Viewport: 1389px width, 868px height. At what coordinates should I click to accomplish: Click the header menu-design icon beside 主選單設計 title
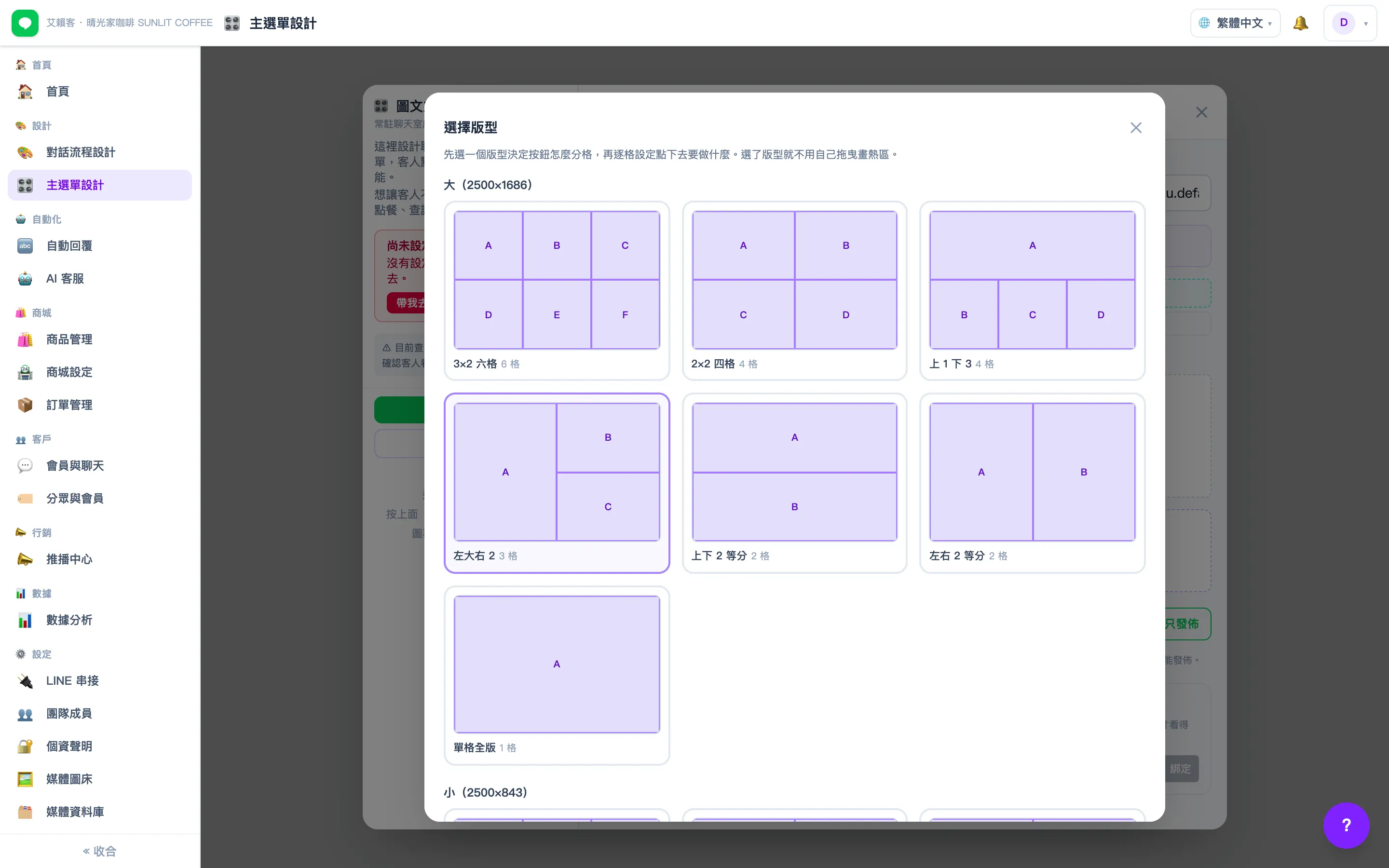point(232,23)
